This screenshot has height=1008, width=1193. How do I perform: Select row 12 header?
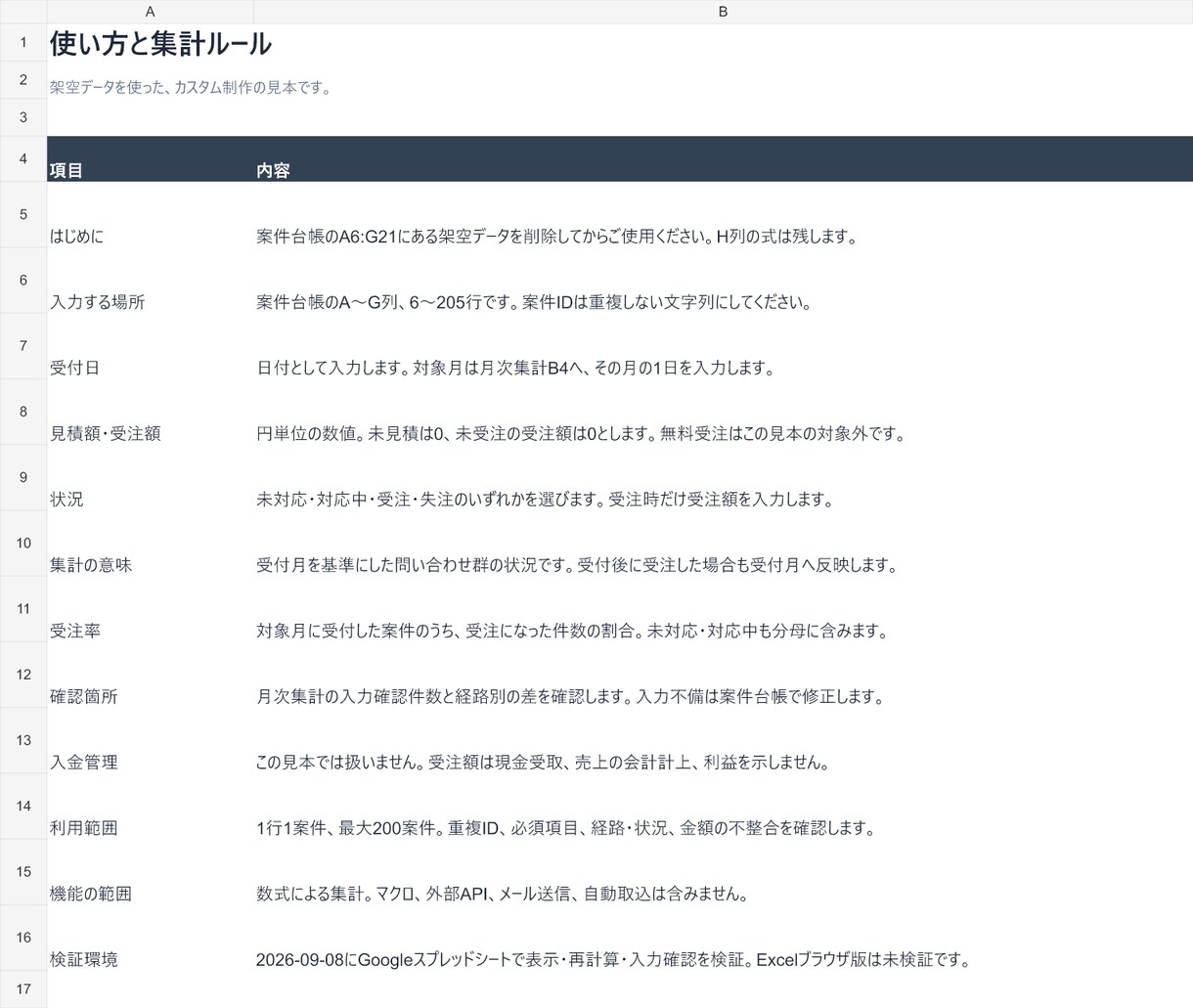[23, 675]
